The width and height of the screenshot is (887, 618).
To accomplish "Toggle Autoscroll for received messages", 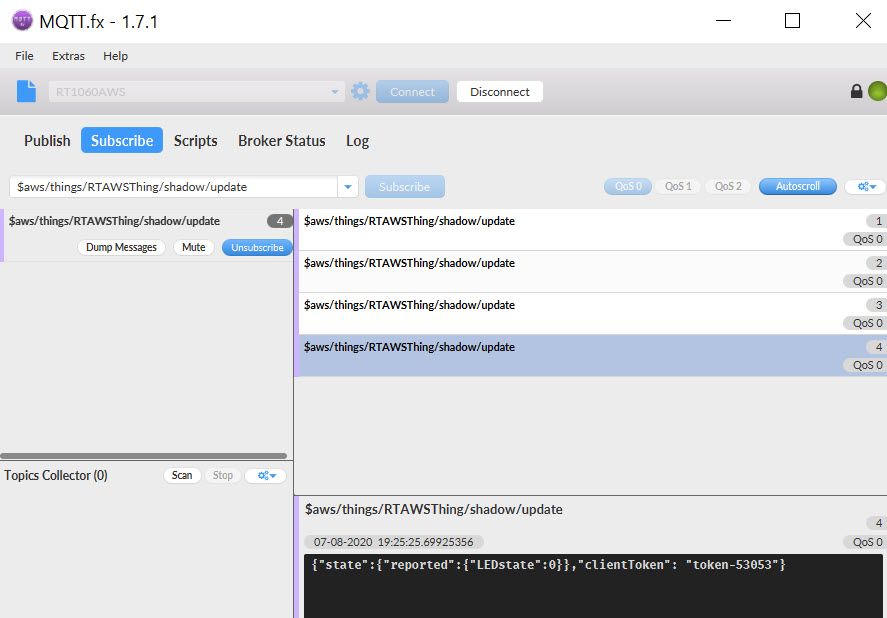I will pyautogui.click(x=798, y=186).
